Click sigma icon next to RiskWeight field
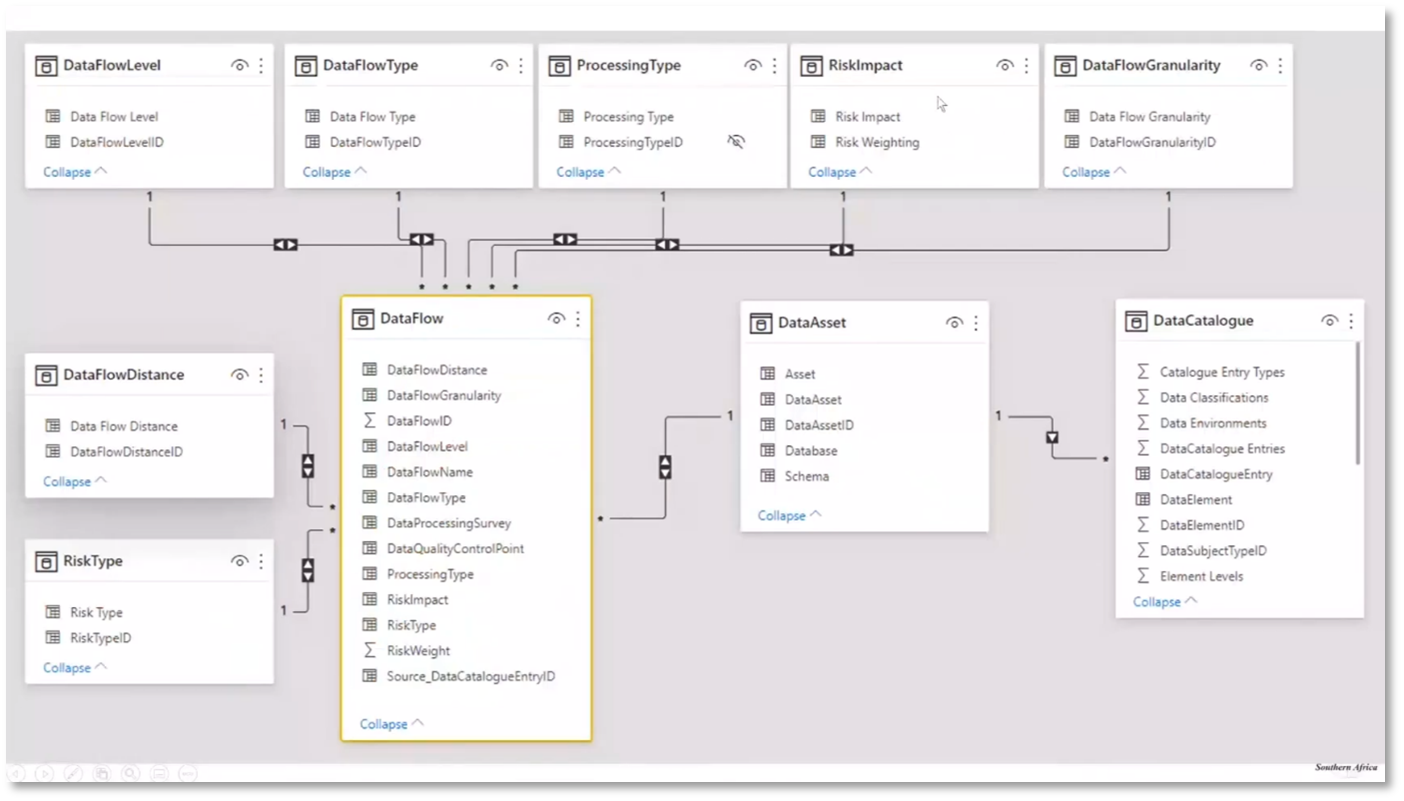 (370, 651)
